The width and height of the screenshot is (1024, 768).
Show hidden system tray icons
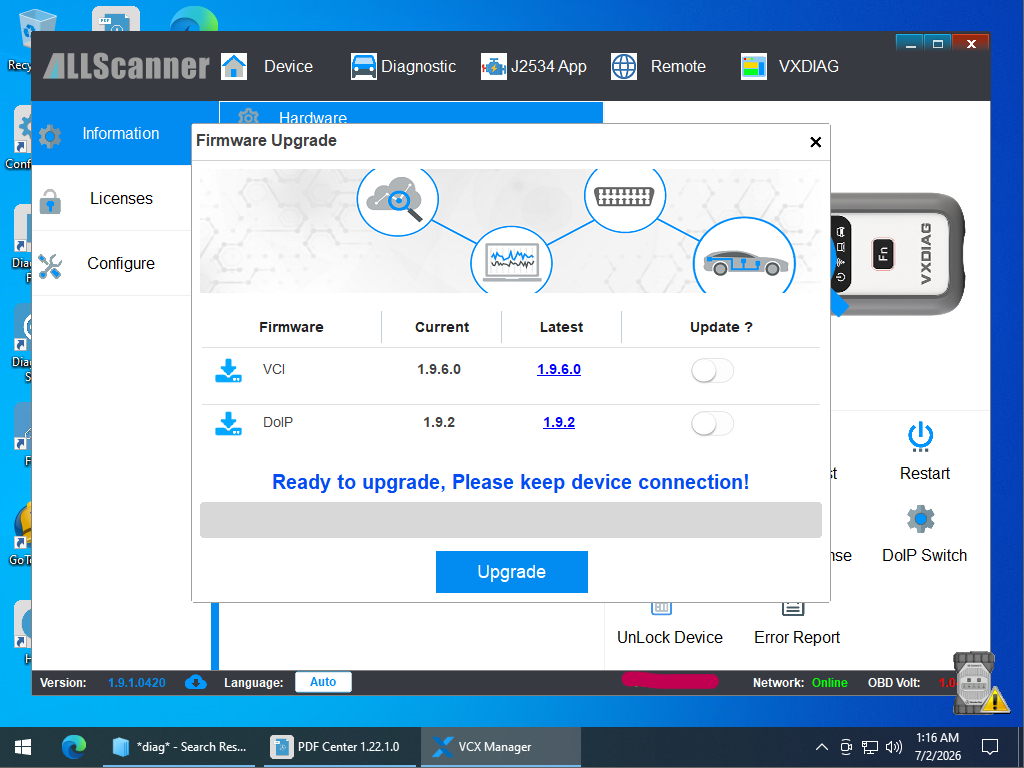(x=822, y=747)
